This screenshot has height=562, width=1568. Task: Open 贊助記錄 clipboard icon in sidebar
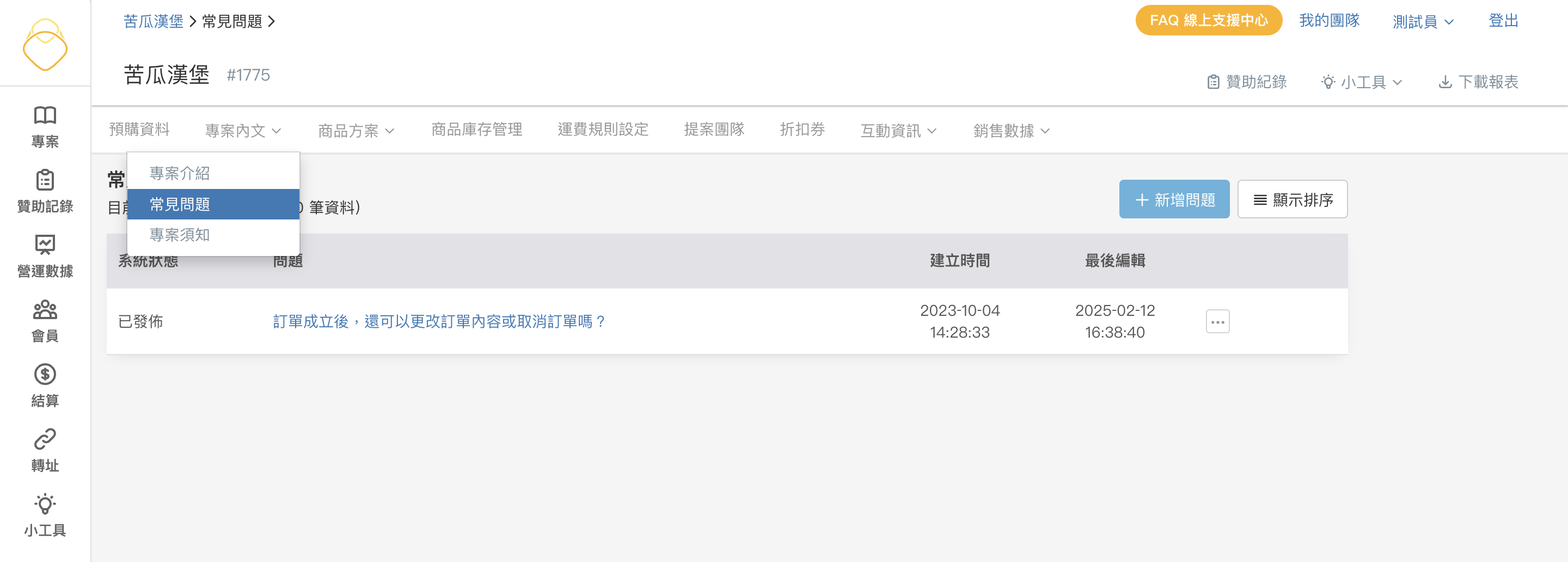point(45,181)
